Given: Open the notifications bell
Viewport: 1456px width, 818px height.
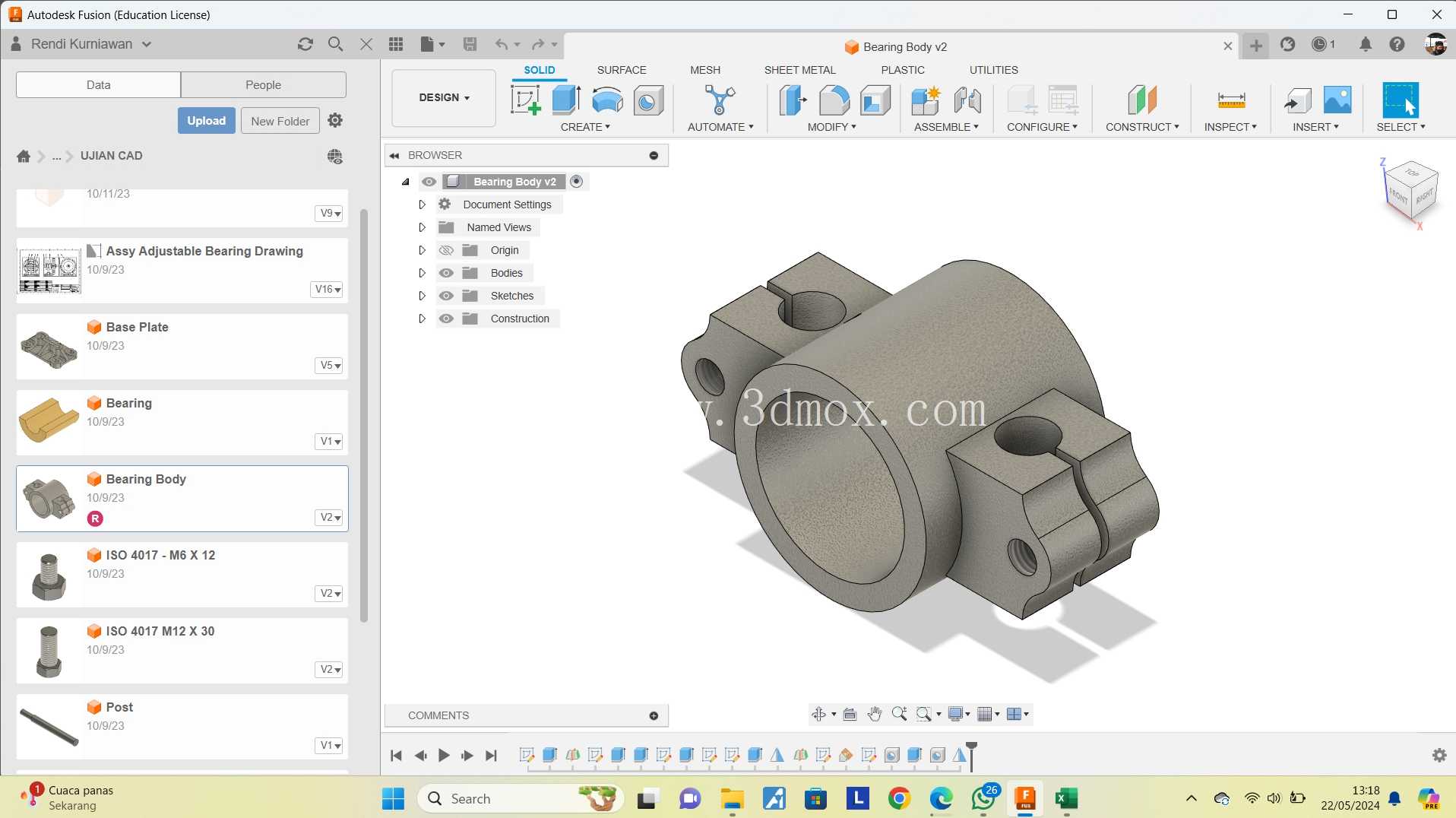Looking at the screenshot, I should (1366, 44).
